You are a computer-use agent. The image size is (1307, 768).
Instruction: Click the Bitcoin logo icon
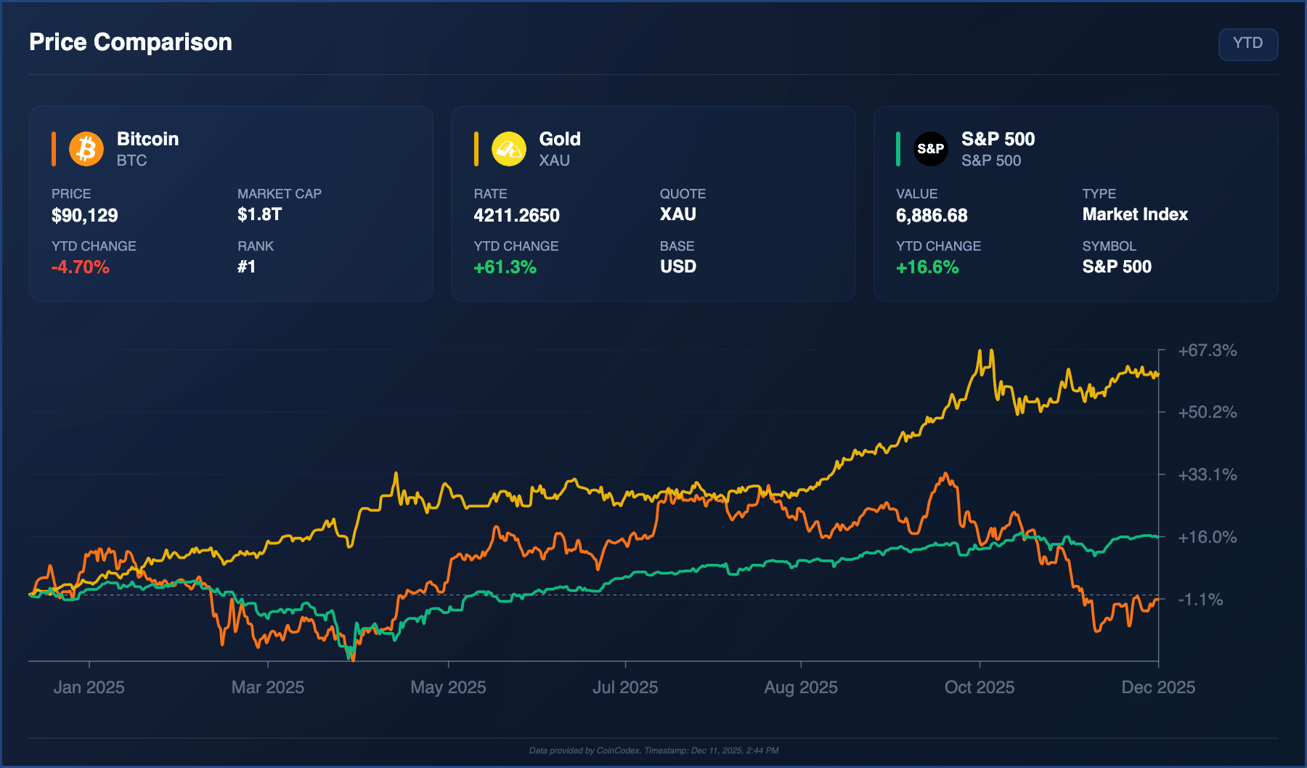click(86, 148)
